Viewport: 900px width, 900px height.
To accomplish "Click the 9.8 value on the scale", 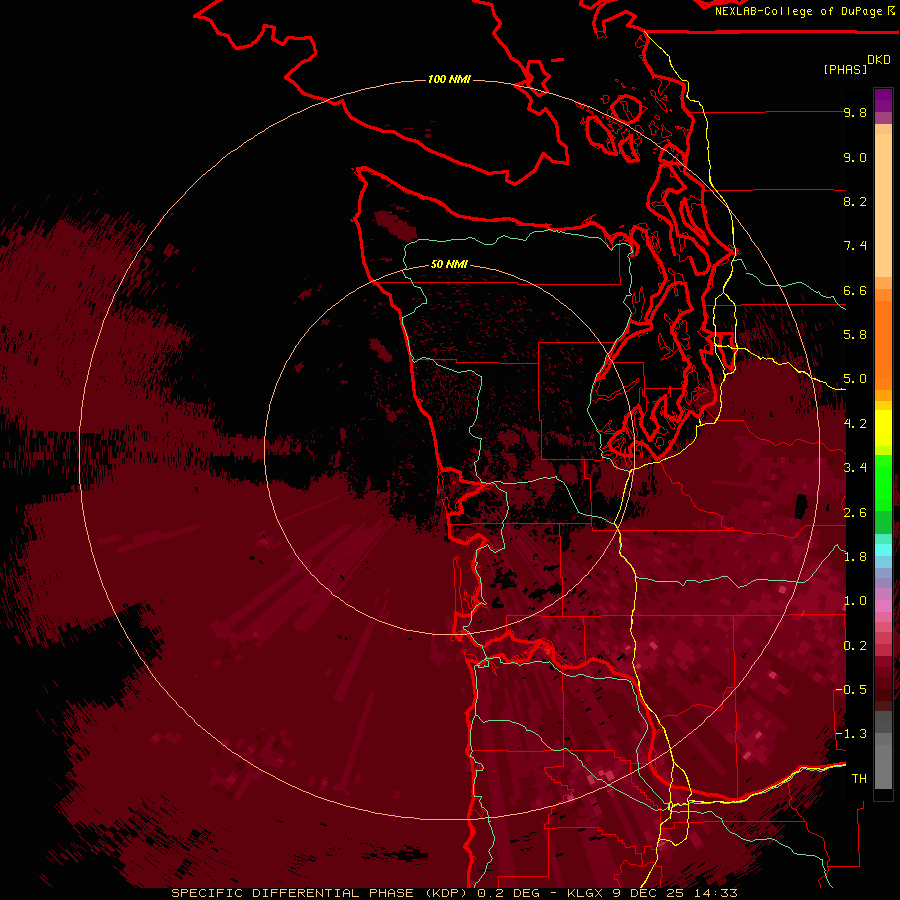I will coord(855,112).
